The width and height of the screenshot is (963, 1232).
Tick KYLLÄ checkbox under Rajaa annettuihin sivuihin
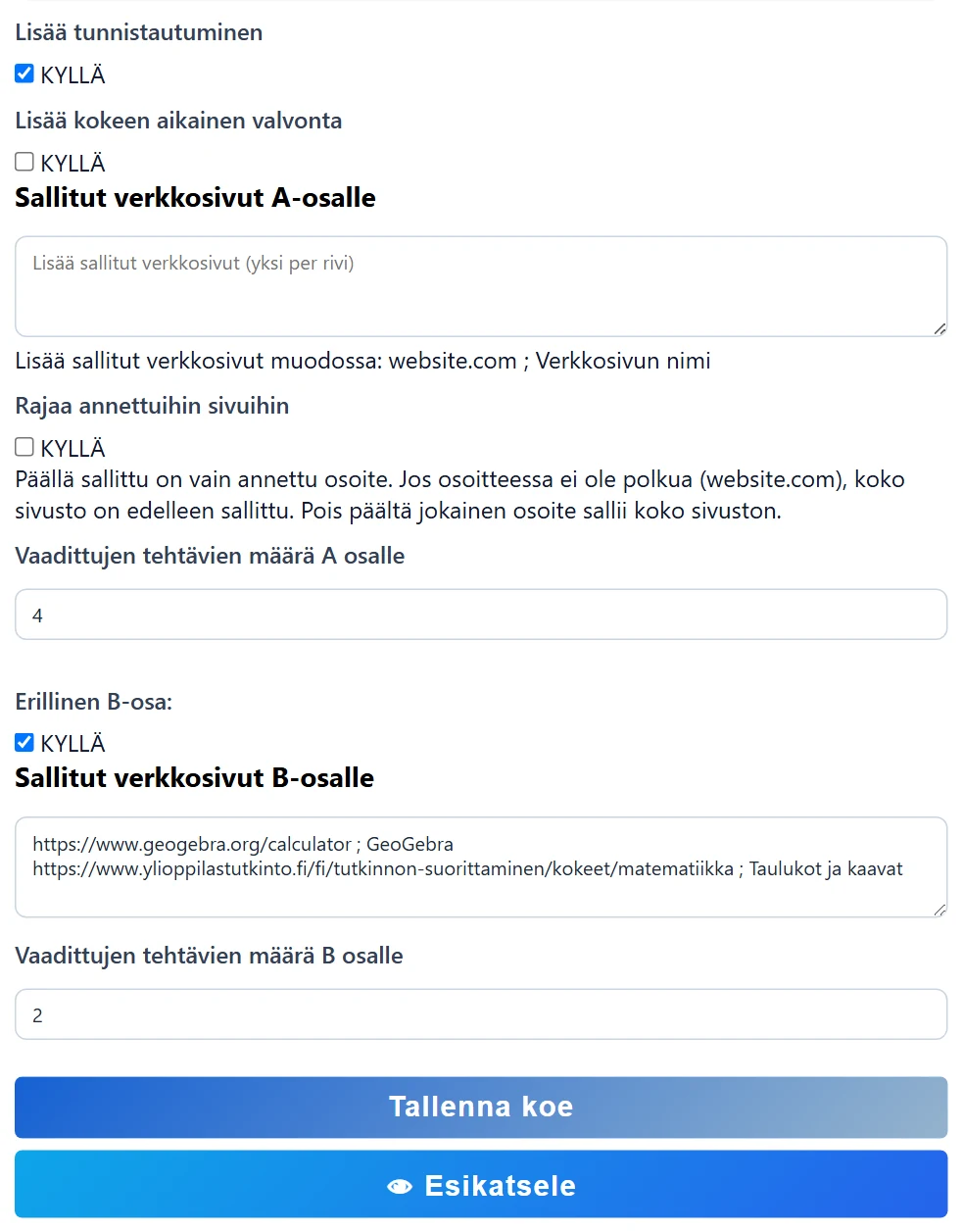pyautogui.click(x=24, y=447)
